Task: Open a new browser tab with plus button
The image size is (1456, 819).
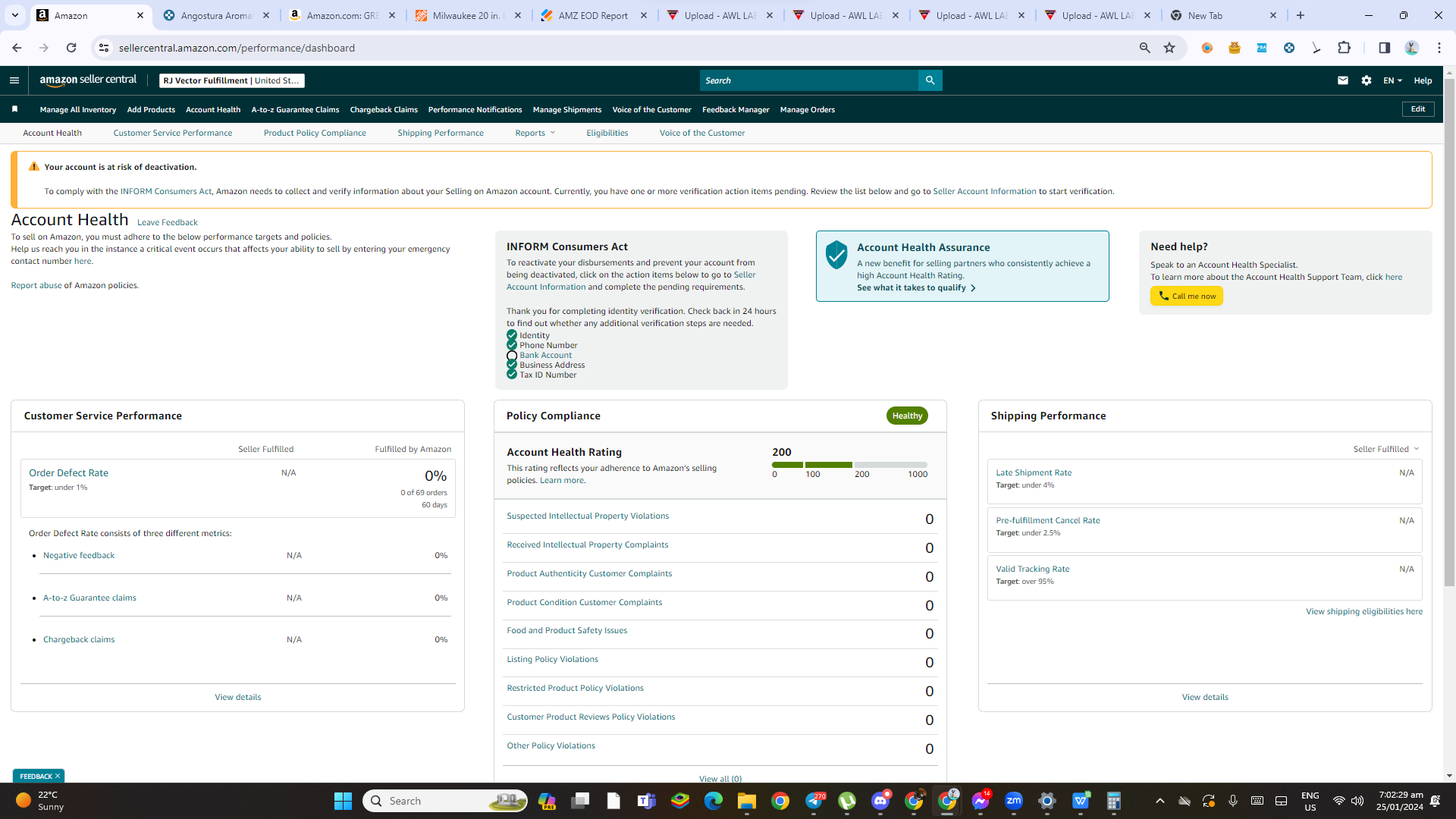Action: coord(1301,15)
